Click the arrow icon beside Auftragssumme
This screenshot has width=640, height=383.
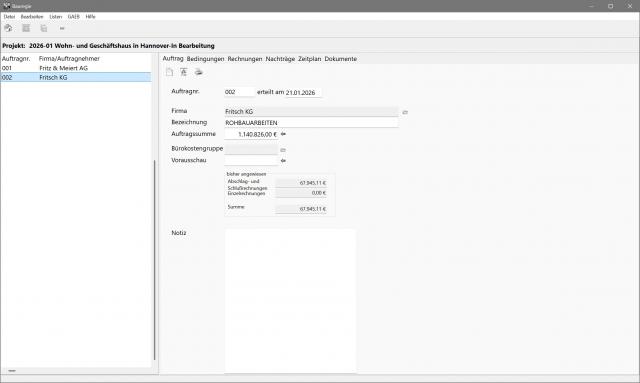[283, 134]
